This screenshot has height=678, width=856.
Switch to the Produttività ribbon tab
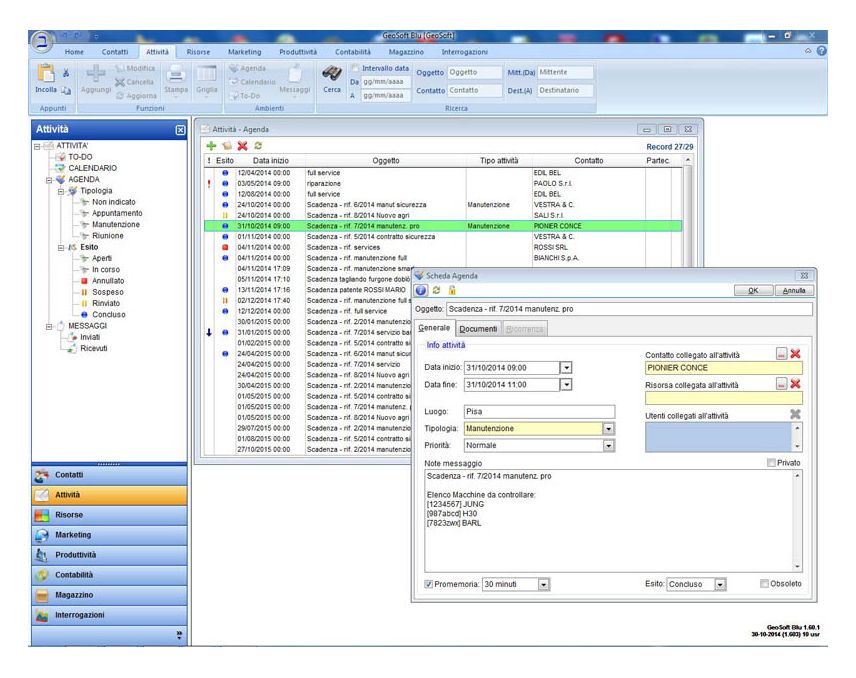[x=298, y=52]
